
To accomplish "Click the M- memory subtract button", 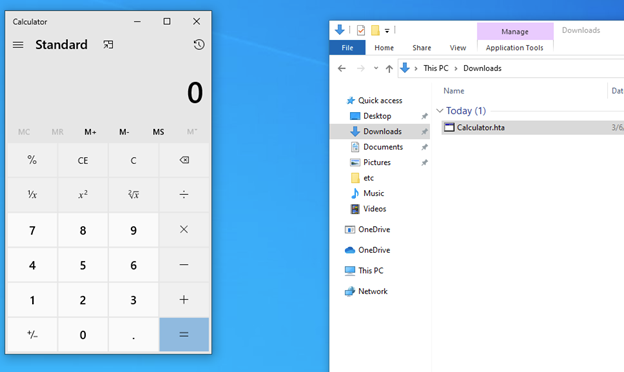I will [124, 132].
